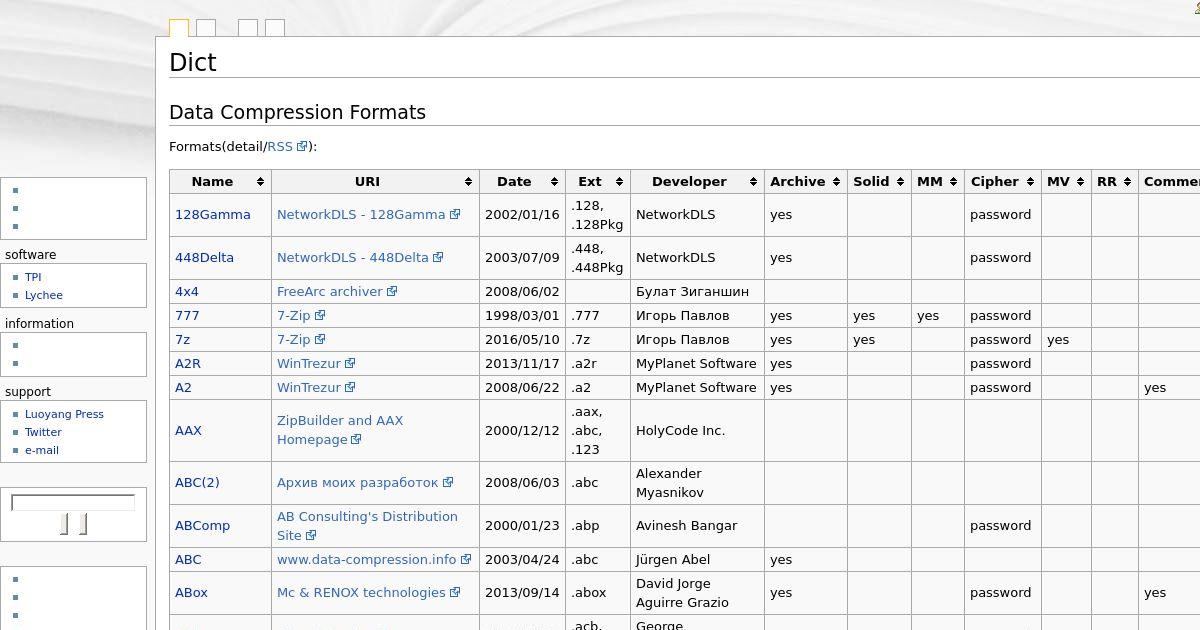Sort by the Solid column arrows
The width and height of the screenshot is (1200, 630).
[x=900, y=182]
